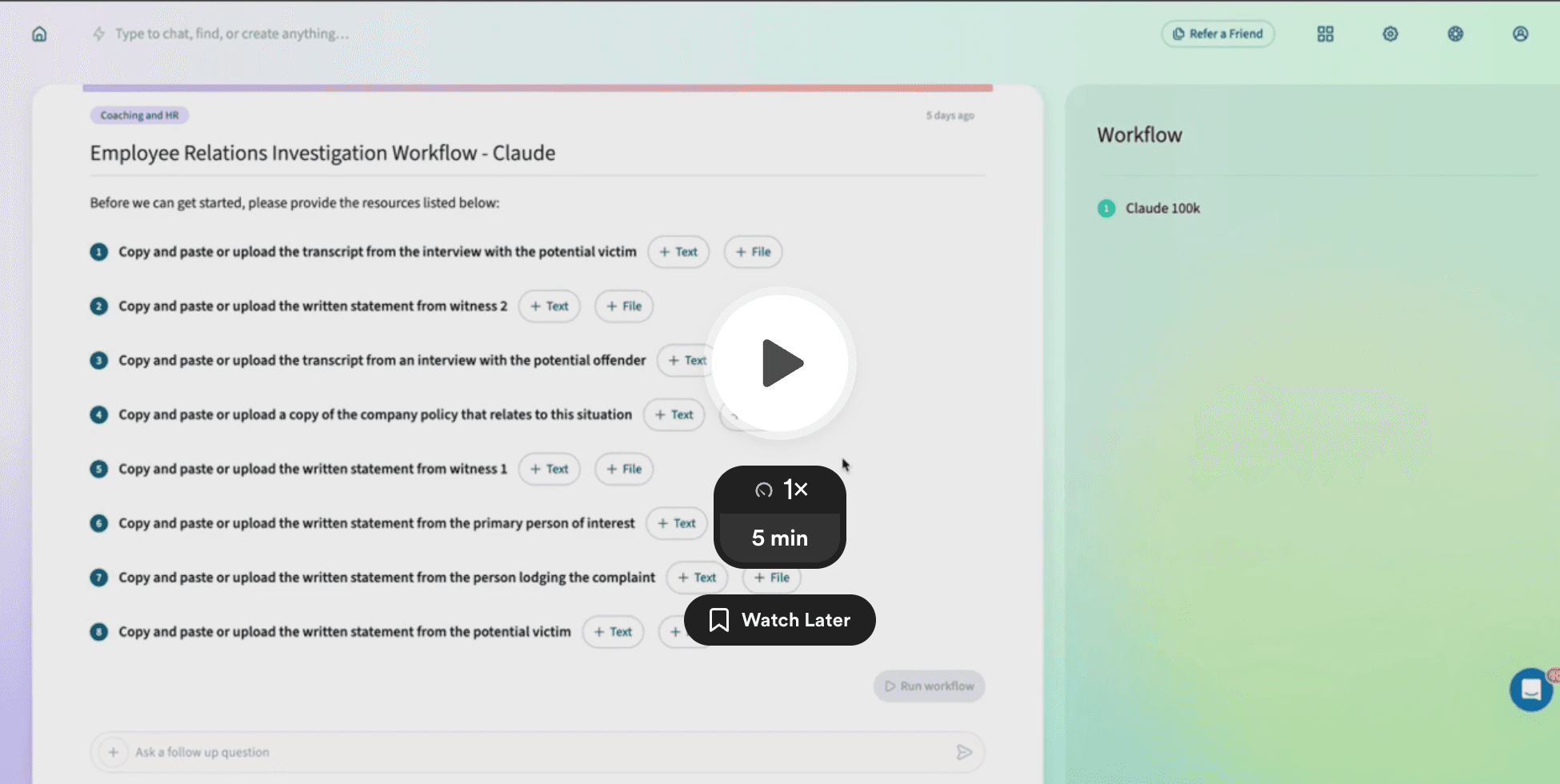Click the Workflow panel heading
This screenshot has height=784, width=1560.
(1139, 134)
